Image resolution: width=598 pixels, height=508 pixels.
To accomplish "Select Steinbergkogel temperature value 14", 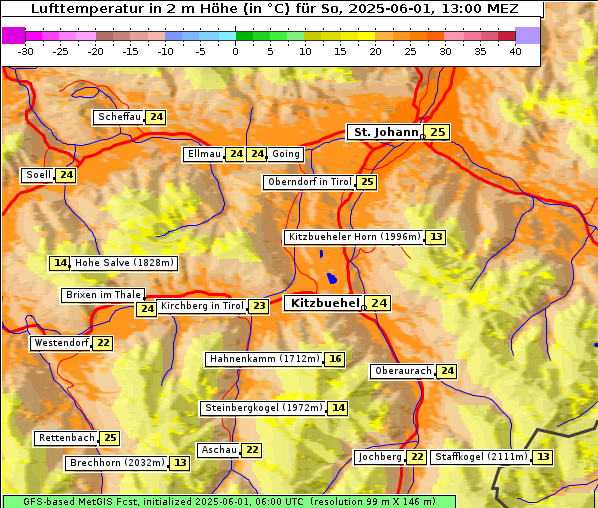I will point(338,408).
